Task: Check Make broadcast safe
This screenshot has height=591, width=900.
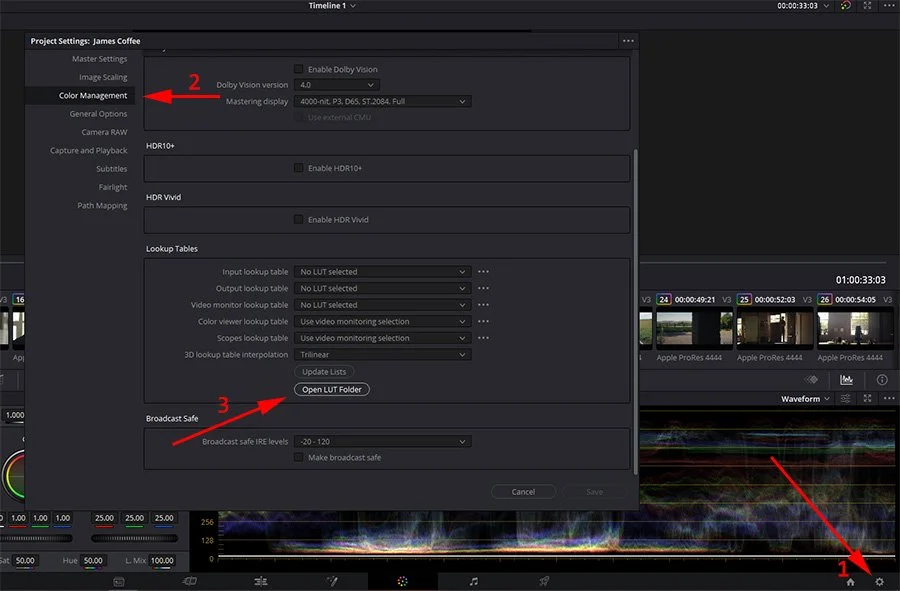Action: (x=297, y=457)
